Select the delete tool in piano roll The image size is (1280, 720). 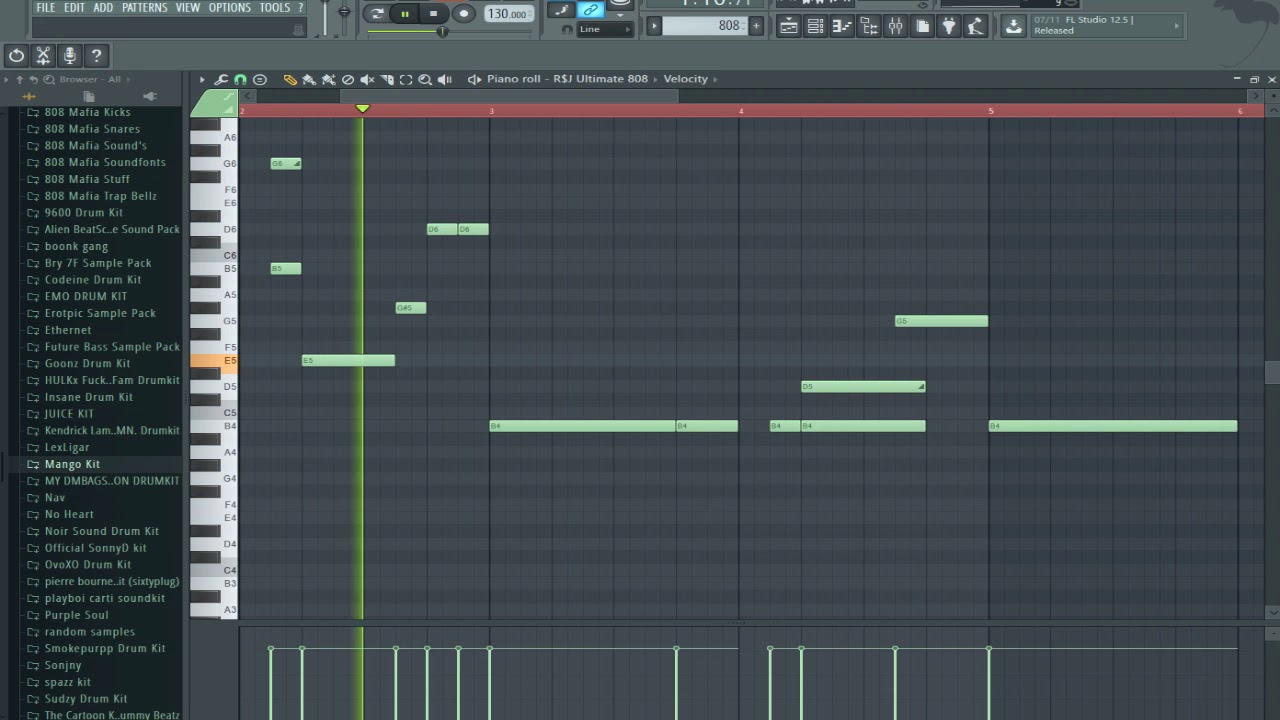coord(348,79)
